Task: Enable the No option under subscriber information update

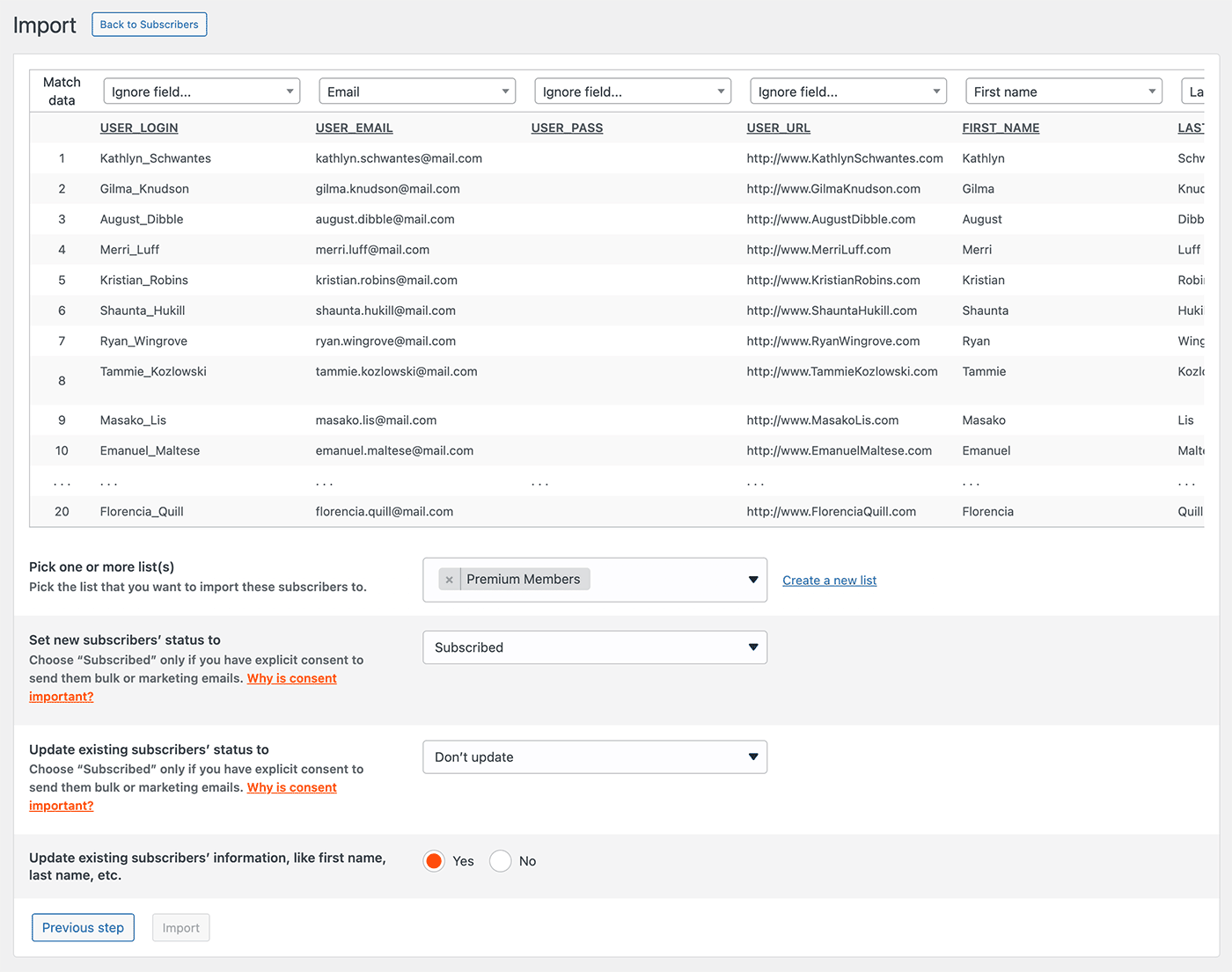Action: 500,860
